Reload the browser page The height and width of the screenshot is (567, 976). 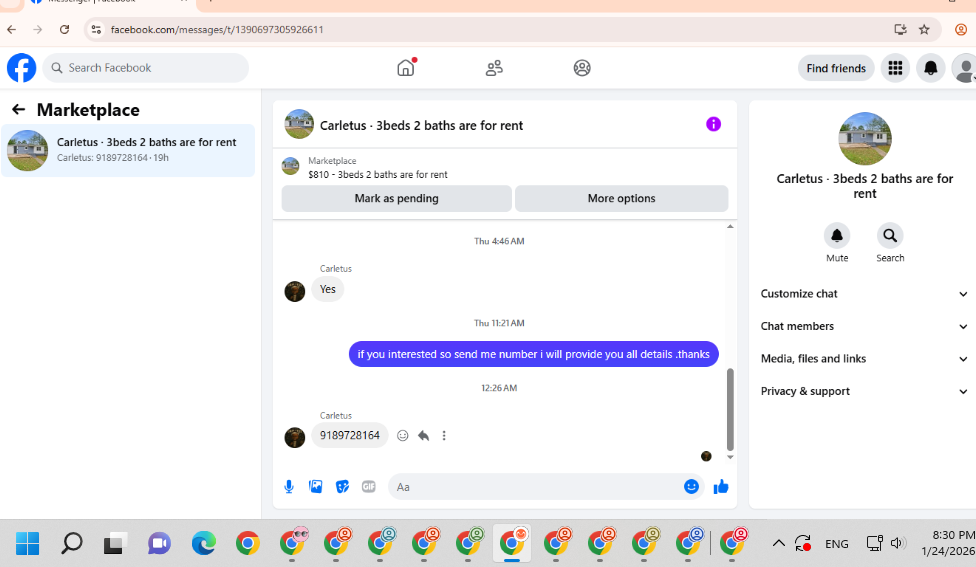pos(65,29)
